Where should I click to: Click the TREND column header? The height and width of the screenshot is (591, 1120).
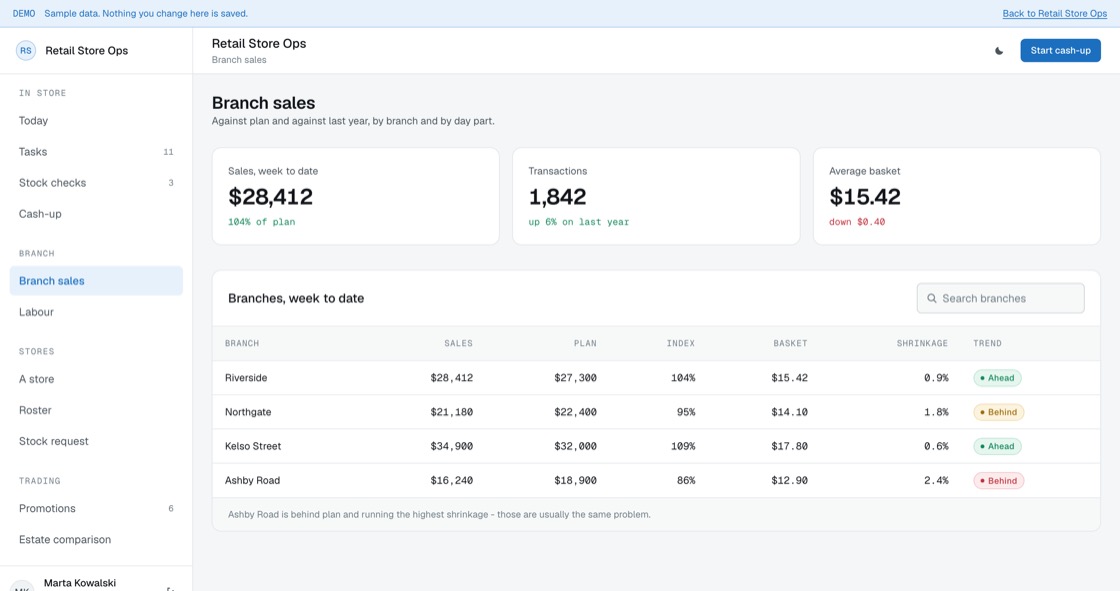pos(987,344)
